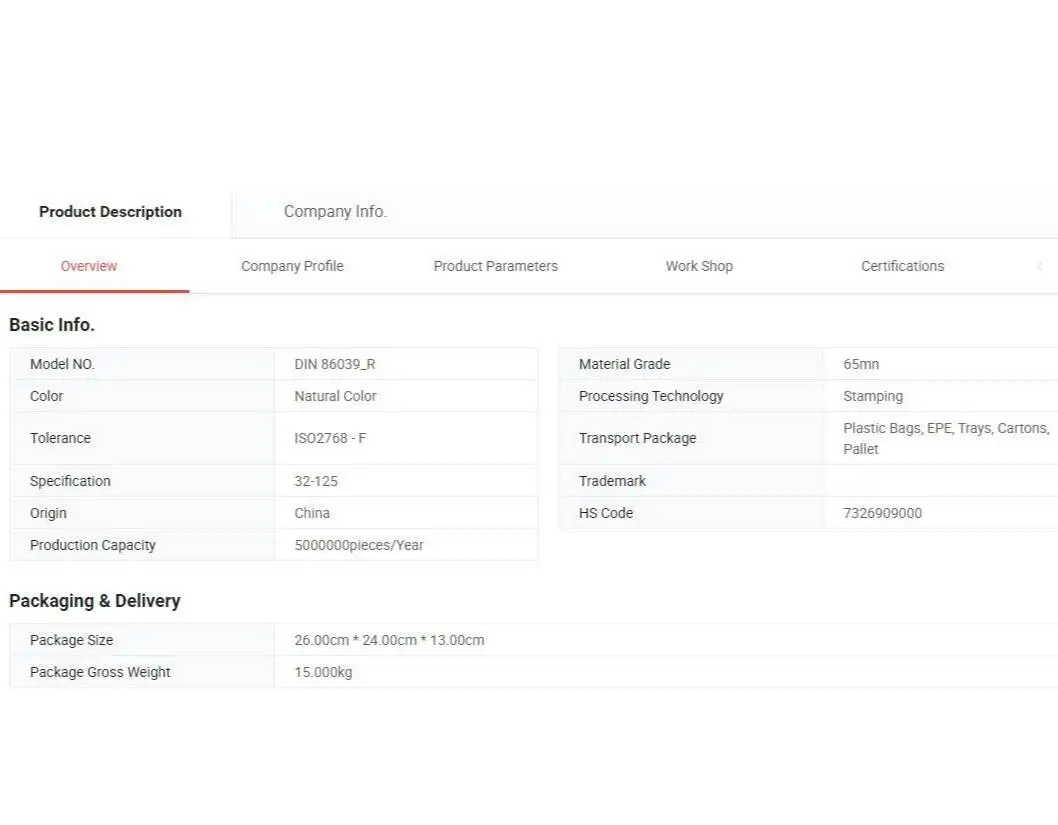Switch to the Company Info. tab

[x=335, y=212]
